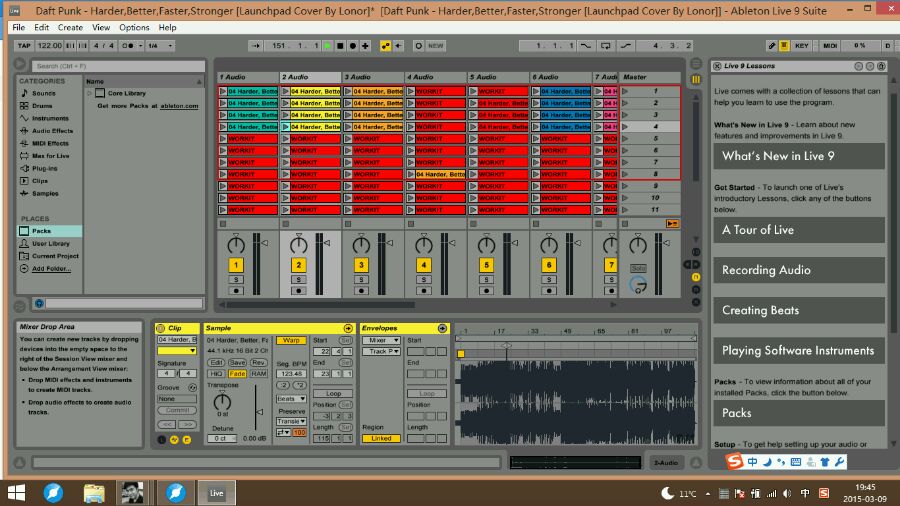
Task: Click the Drums category icon
Action: coord(24,106)
